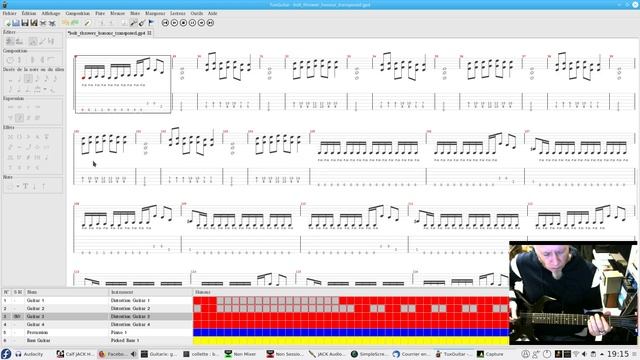Toggle dead note X effect
The height and width of the screenshot is (360, 640).
point(10,136)
